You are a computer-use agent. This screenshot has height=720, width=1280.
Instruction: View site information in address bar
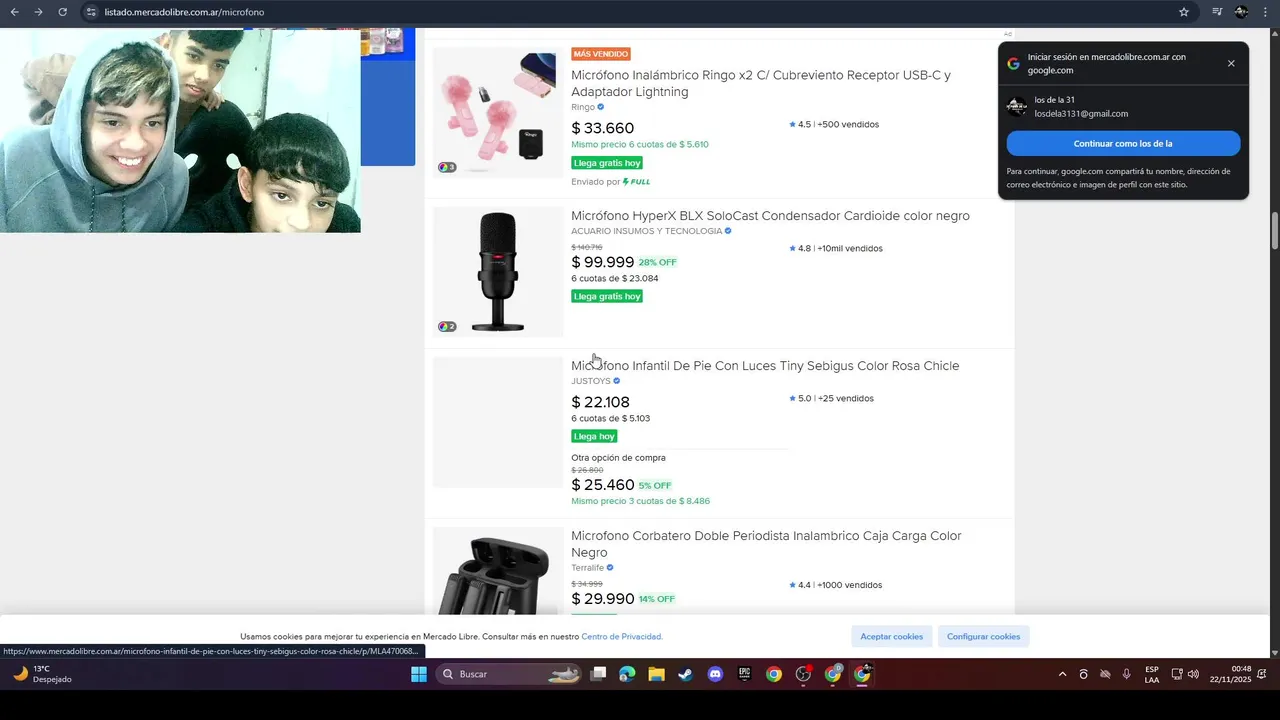tap(91, 12)
